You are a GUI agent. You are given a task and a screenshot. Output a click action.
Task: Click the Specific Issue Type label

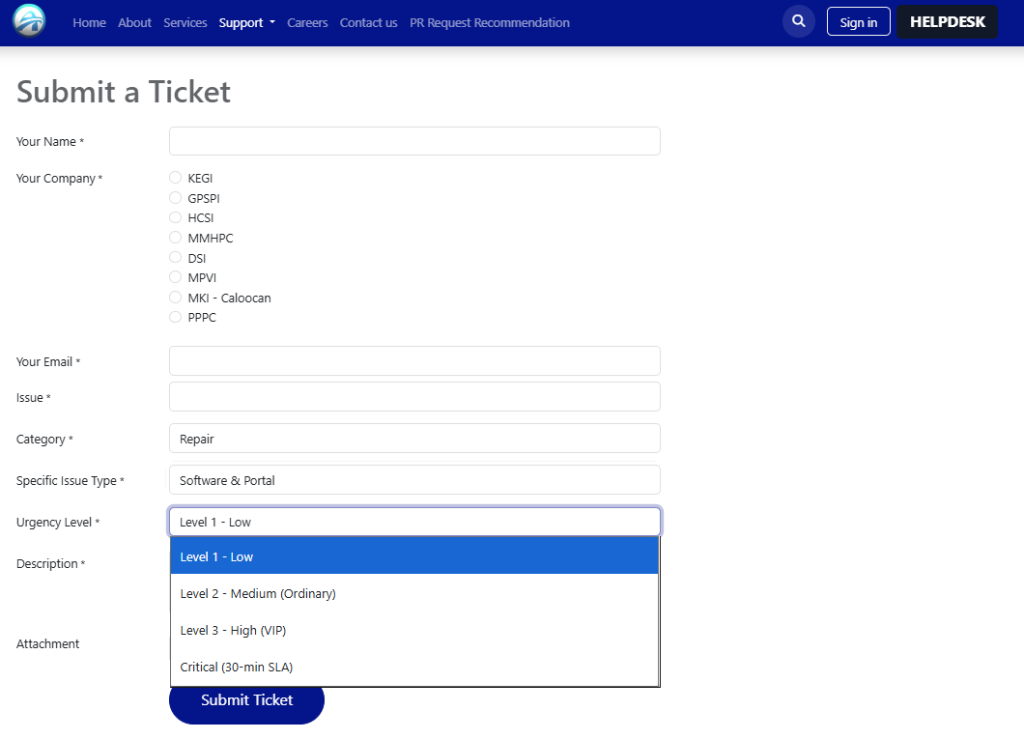click(70, 480)
